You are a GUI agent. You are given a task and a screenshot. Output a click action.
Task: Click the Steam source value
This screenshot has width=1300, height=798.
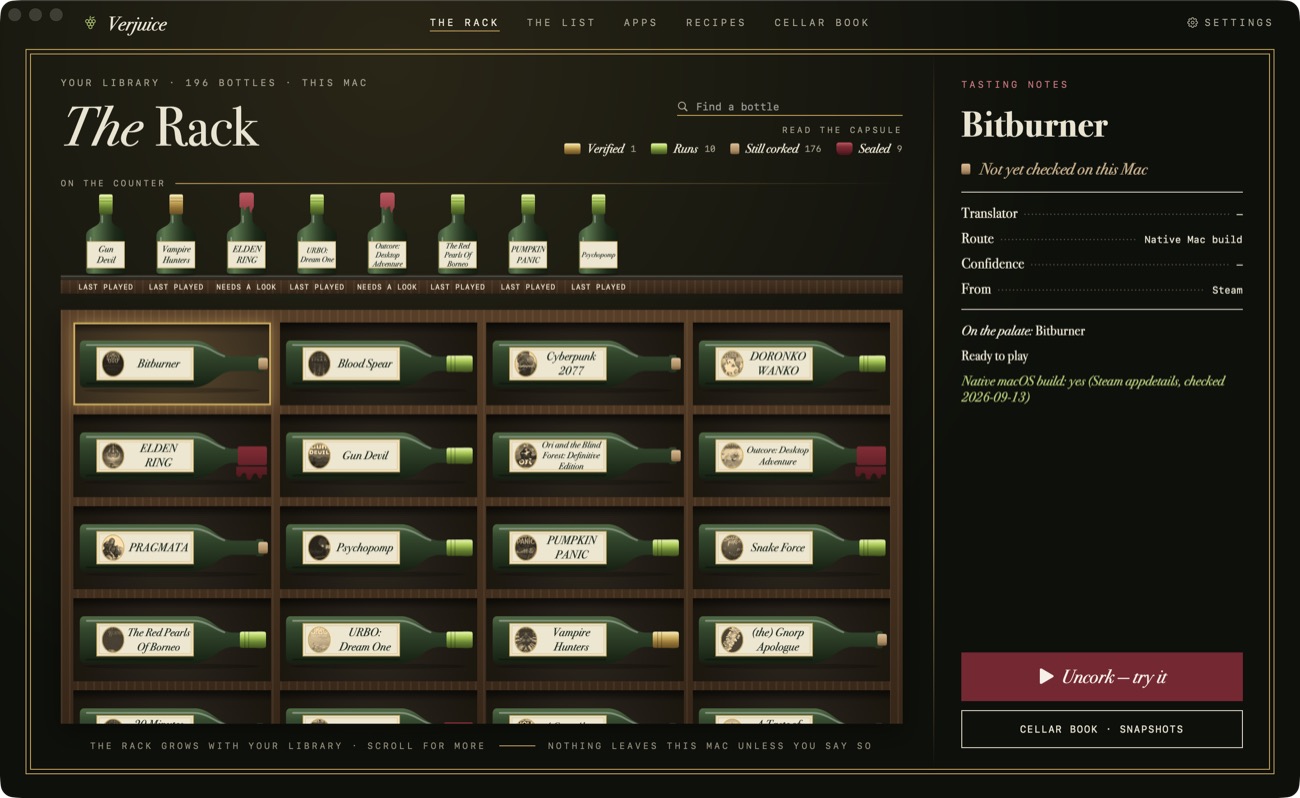tap(1227, 290)
